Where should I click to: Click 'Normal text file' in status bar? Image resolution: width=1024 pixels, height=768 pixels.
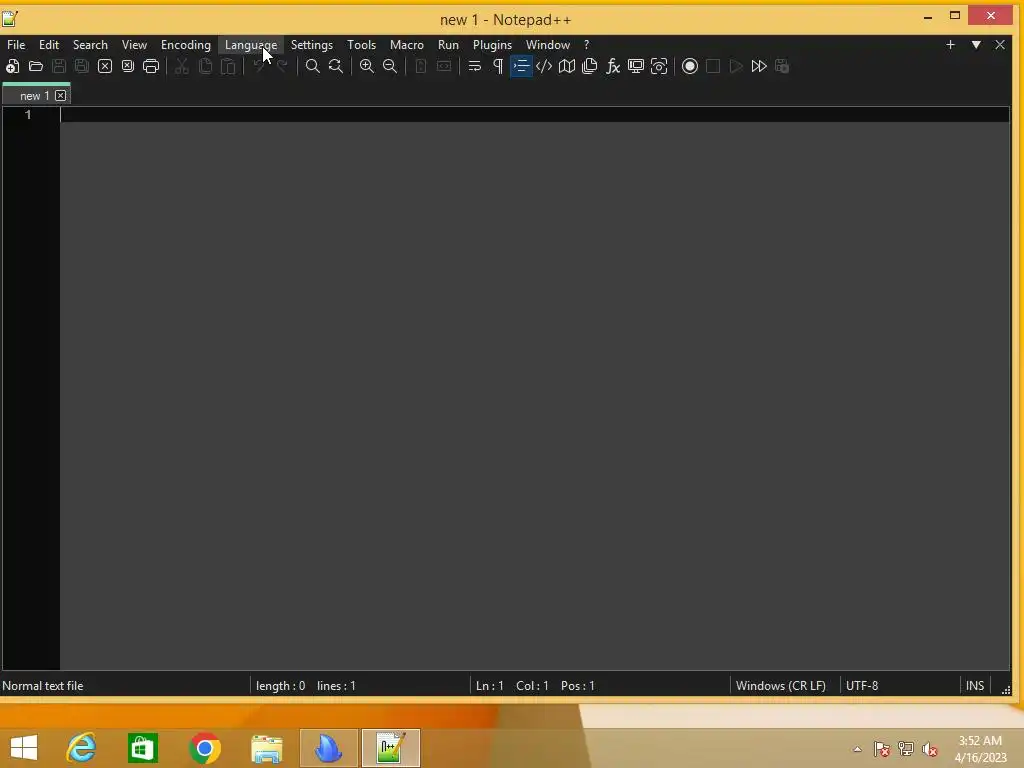pos(42,686)
